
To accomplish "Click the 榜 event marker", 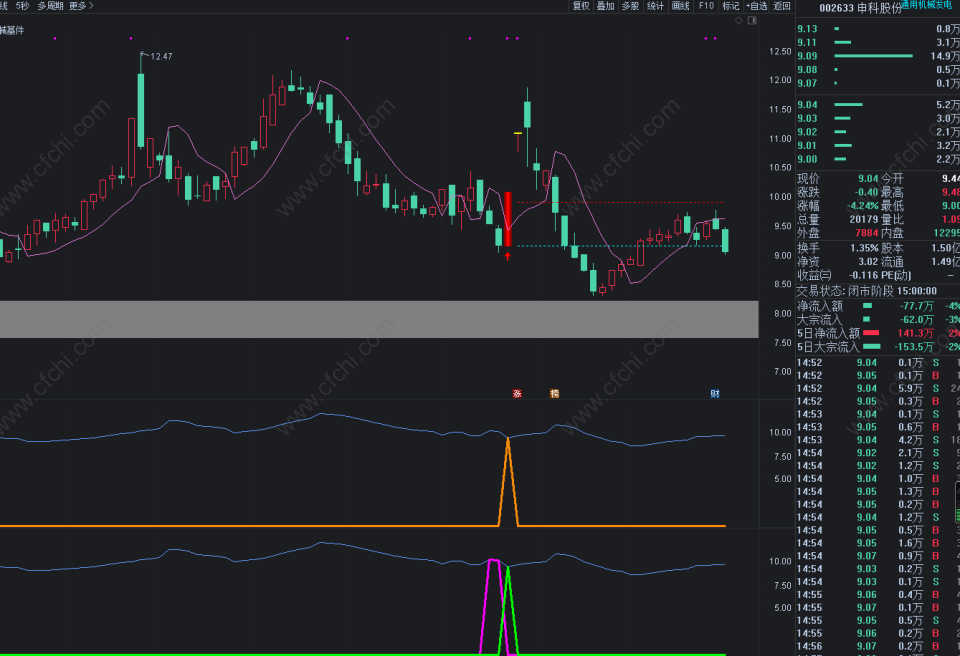I will pos(555,393).
